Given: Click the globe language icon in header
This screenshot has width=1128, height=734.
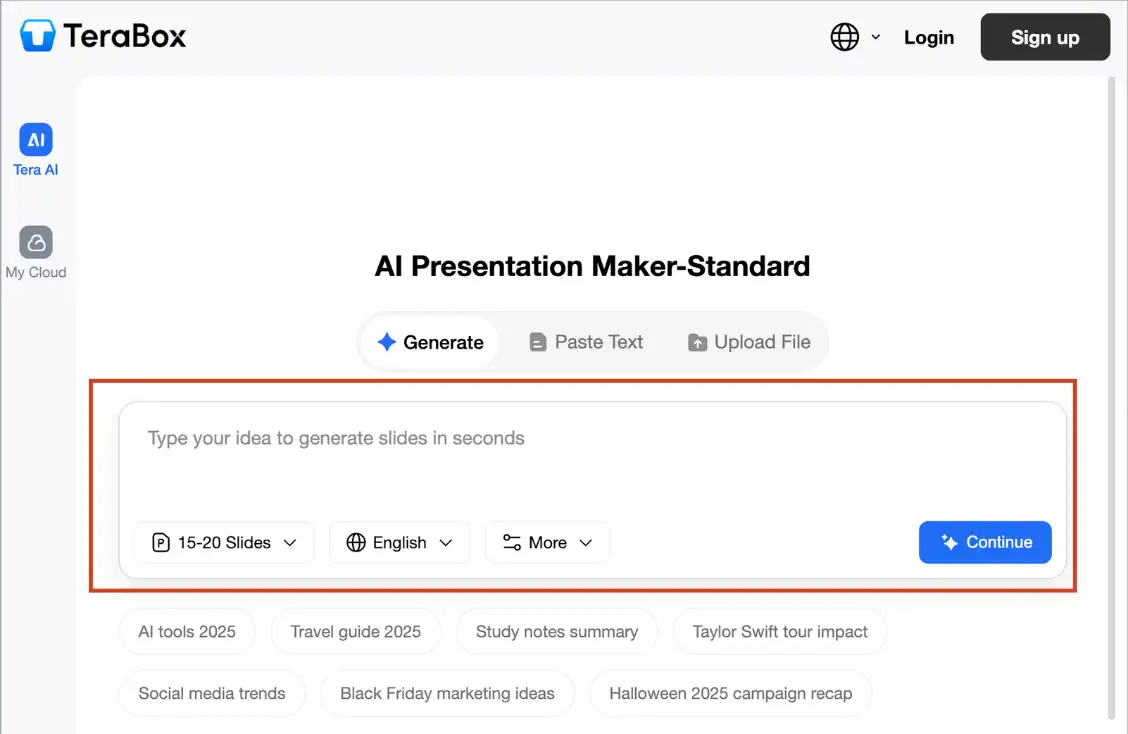Looking at the screenshot, I should (x=845, y=37).
